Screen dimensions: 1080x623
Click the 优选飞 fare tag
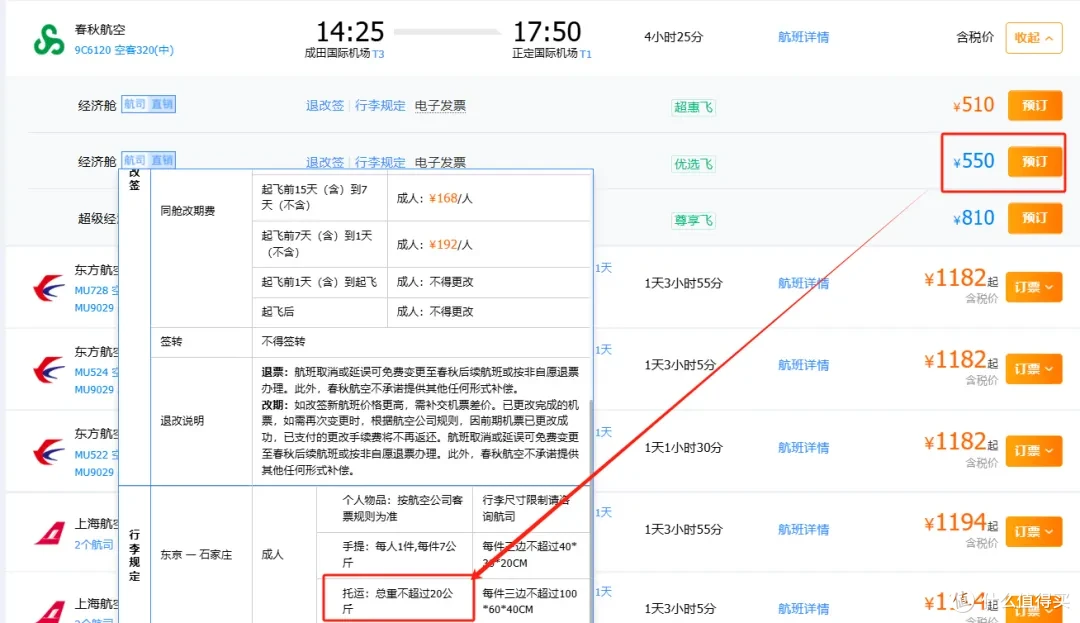pyautogui.click(x=693, y=164)
